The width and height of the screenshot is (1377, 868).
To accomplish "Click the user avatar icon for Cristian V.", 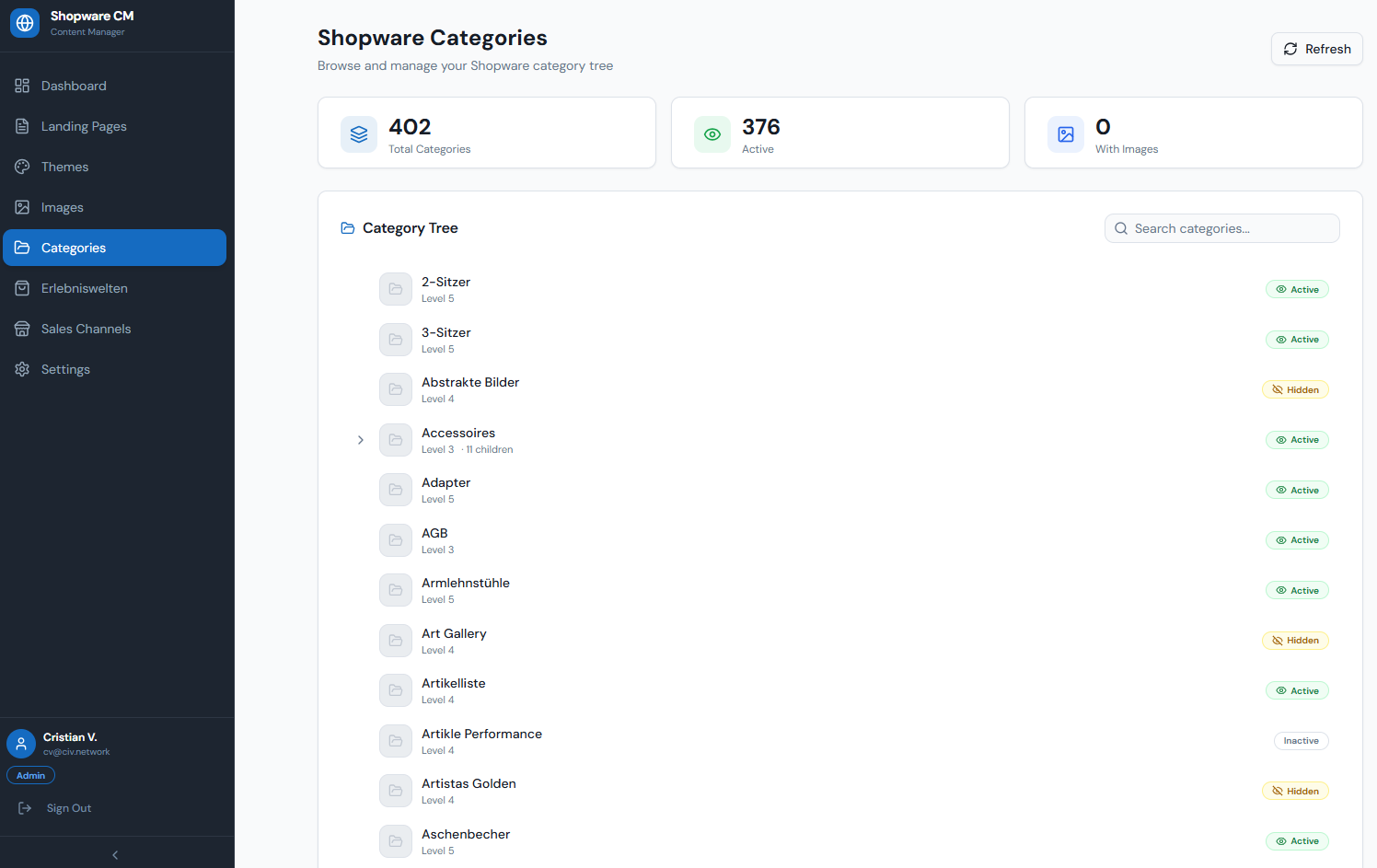I will click(21, 744).
